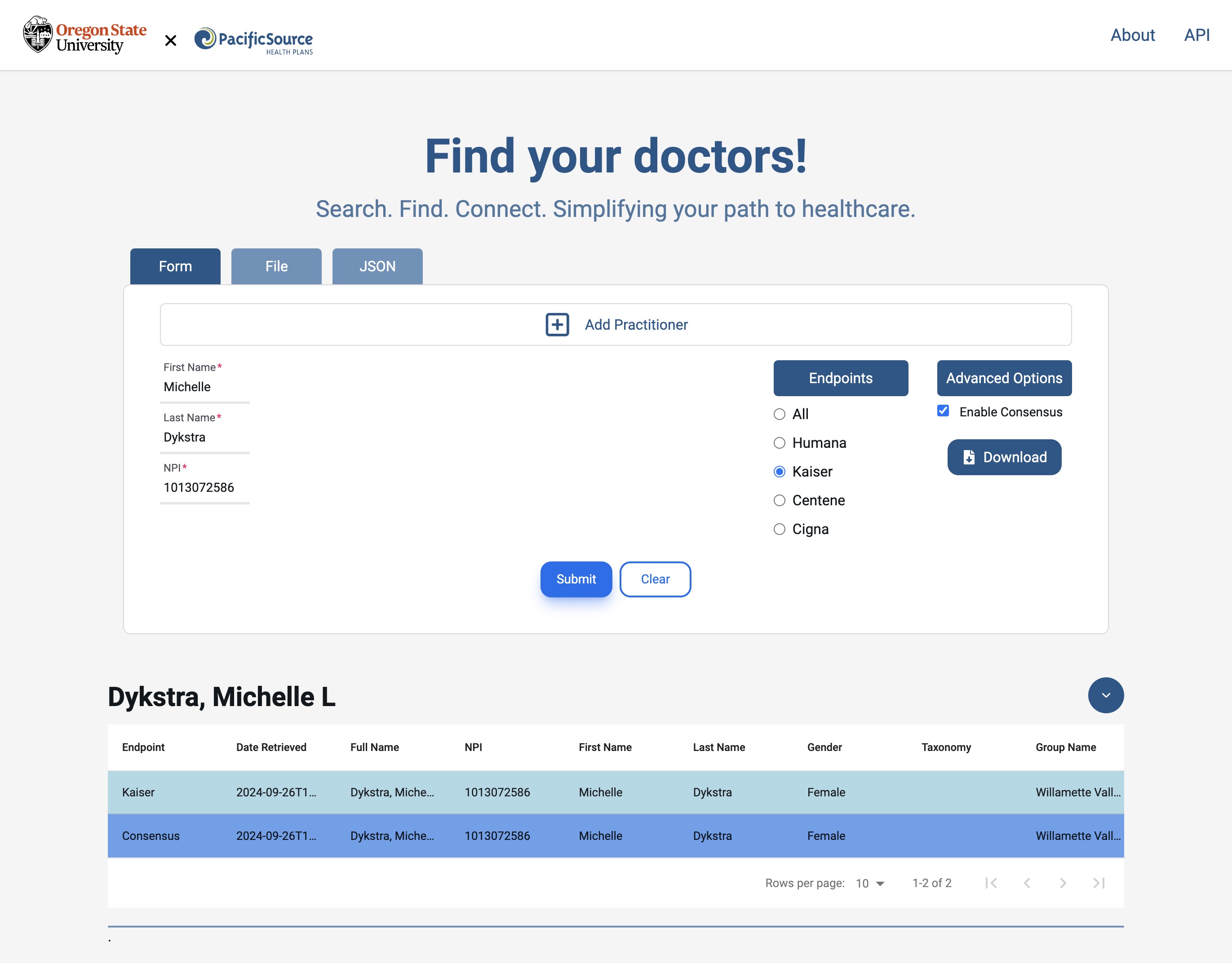The image size is (1232, 963).
Task: Go to the previous results page
Action: pos(1027,883)
